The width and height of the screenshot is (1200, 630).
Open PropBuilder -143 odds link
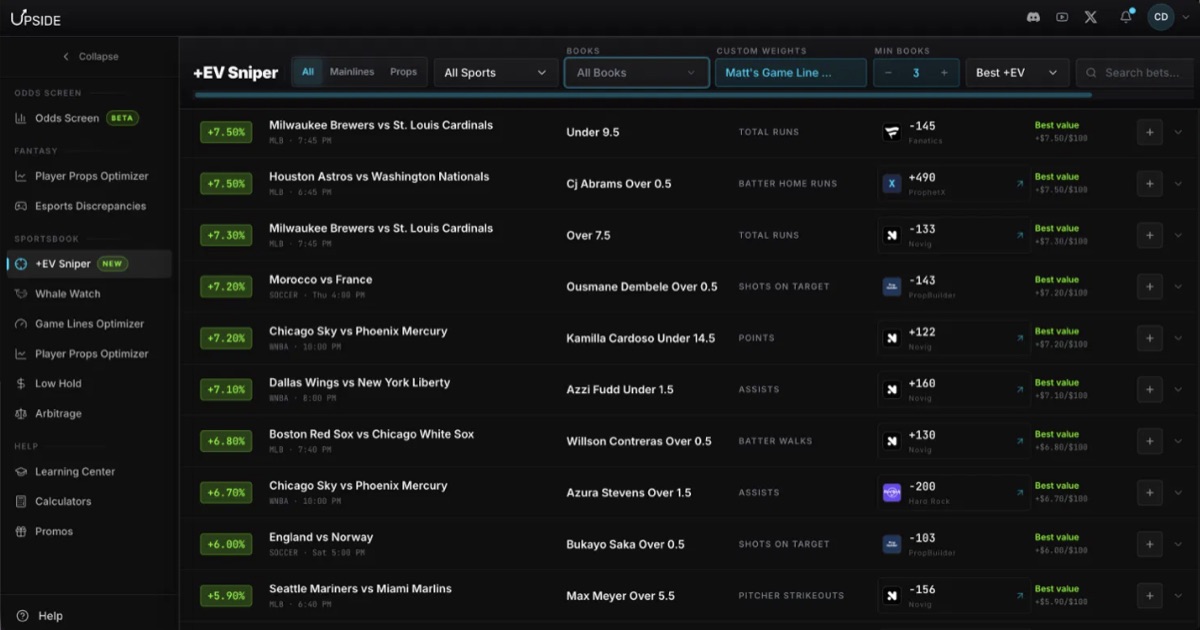pos(953,287)
